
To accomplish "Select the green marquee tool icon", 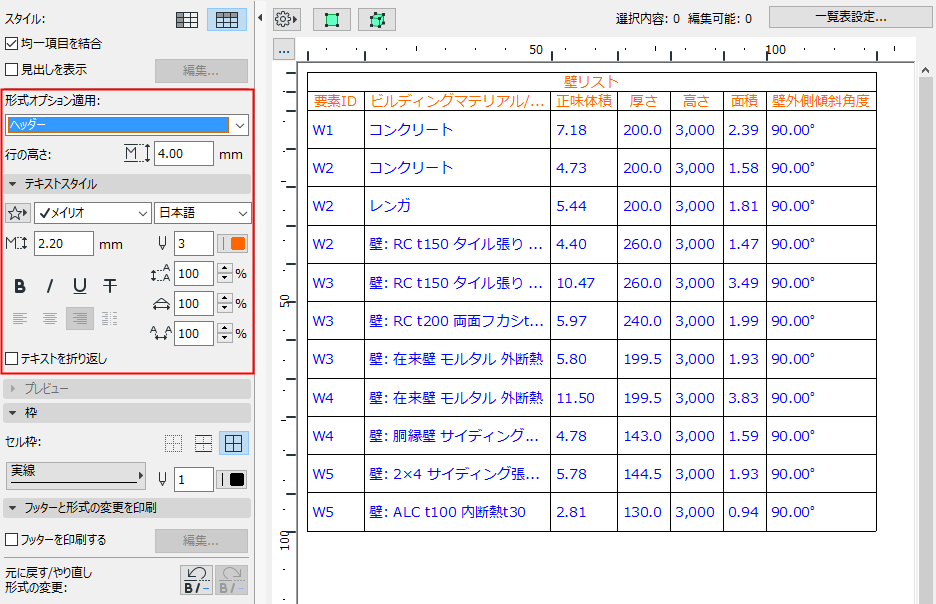I will (331, 18).
